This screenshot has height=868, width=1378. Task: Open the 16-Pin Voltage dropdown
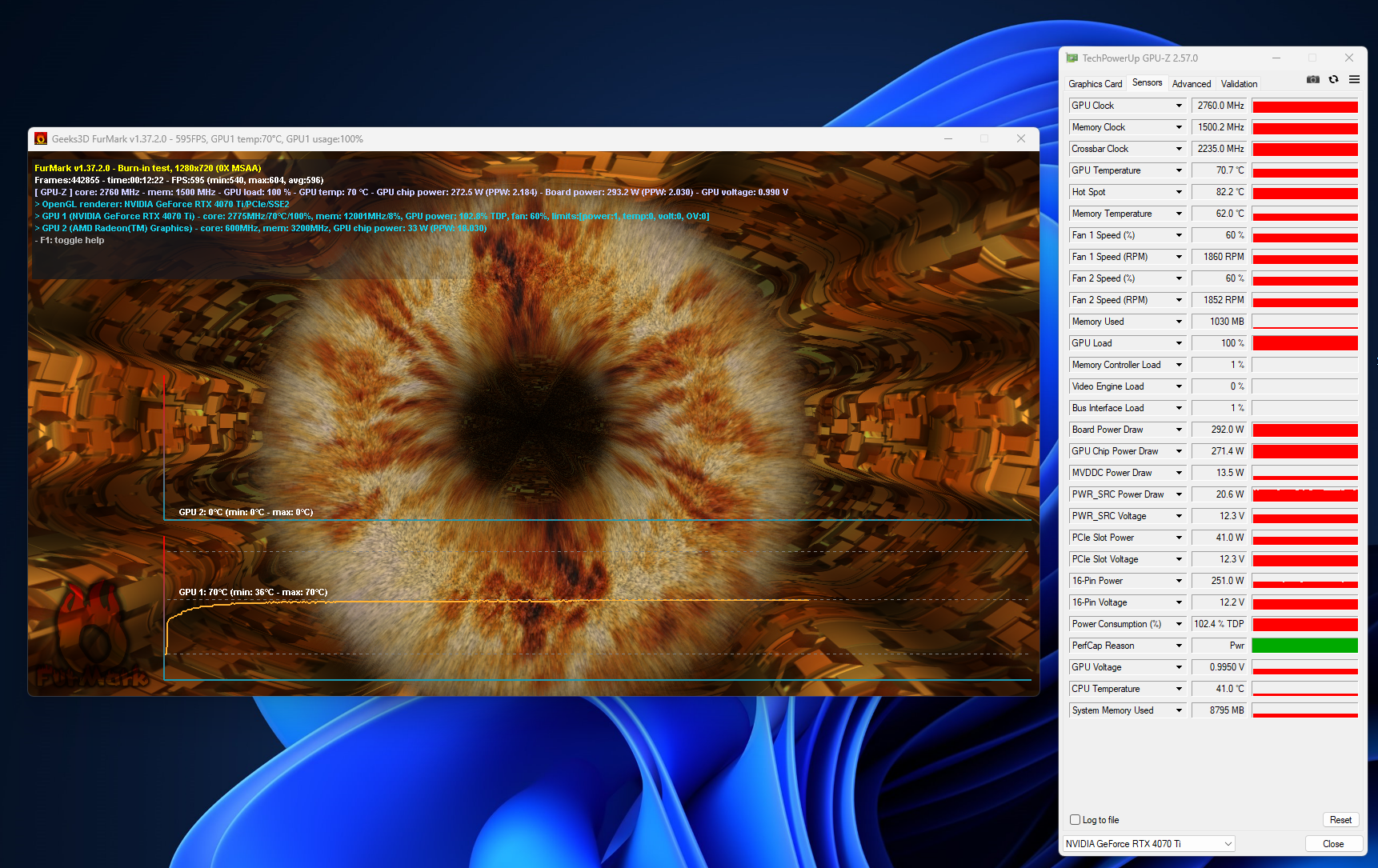pyautogui.click(x=1179, y=602)
